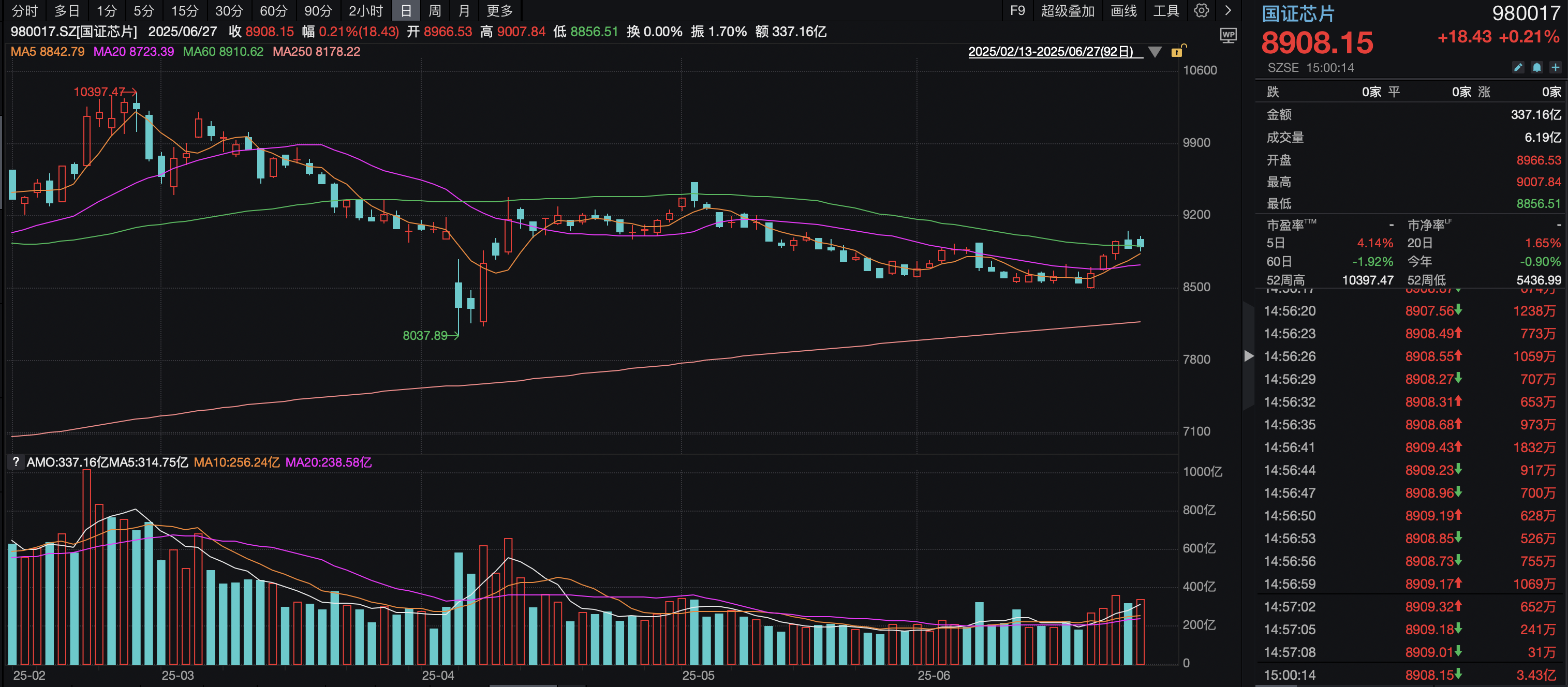Click the WP monitor icon
The image size is (1568, 687).
(1229, 35)
